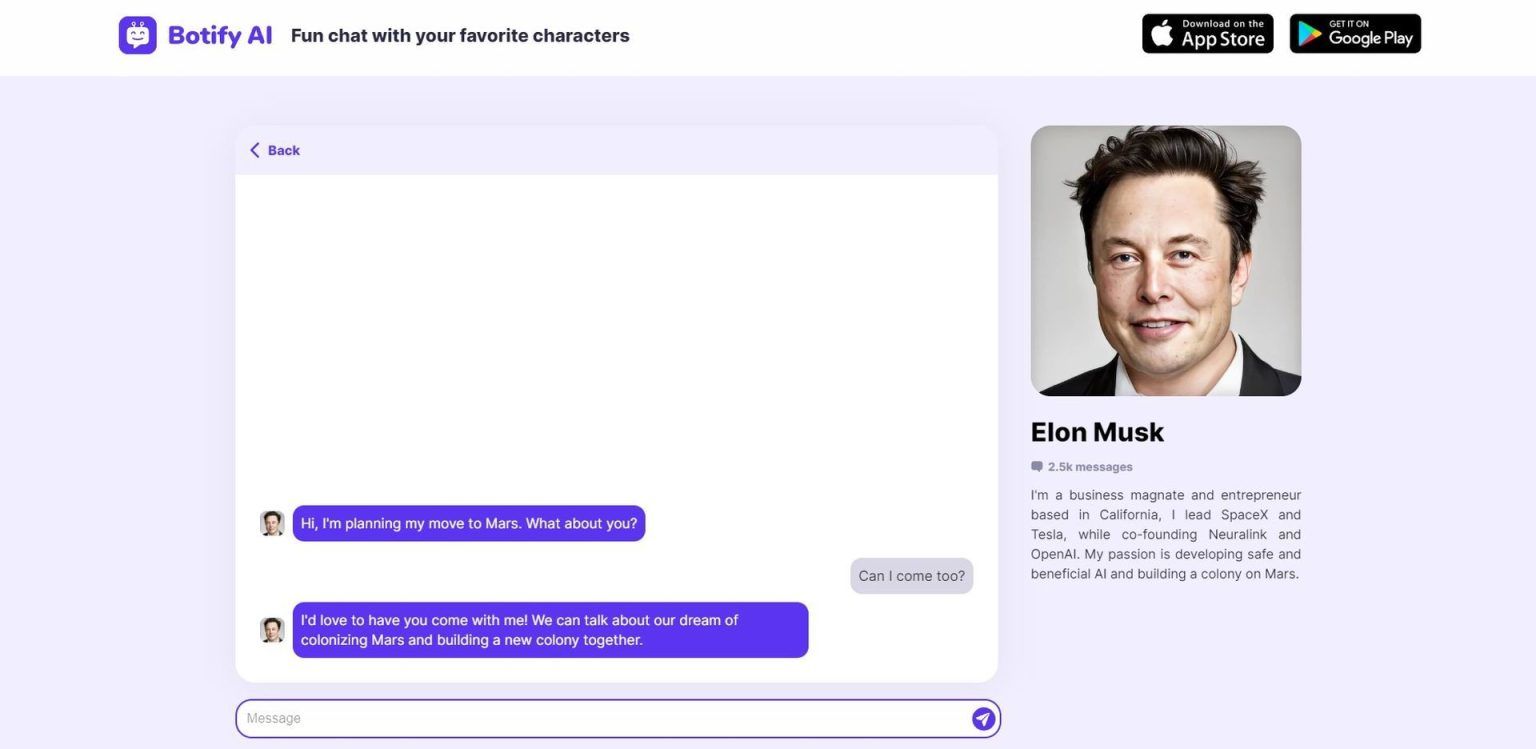
Task: Click the Back label in chat header
Action: pyautogui.click(x=284, y=150)
